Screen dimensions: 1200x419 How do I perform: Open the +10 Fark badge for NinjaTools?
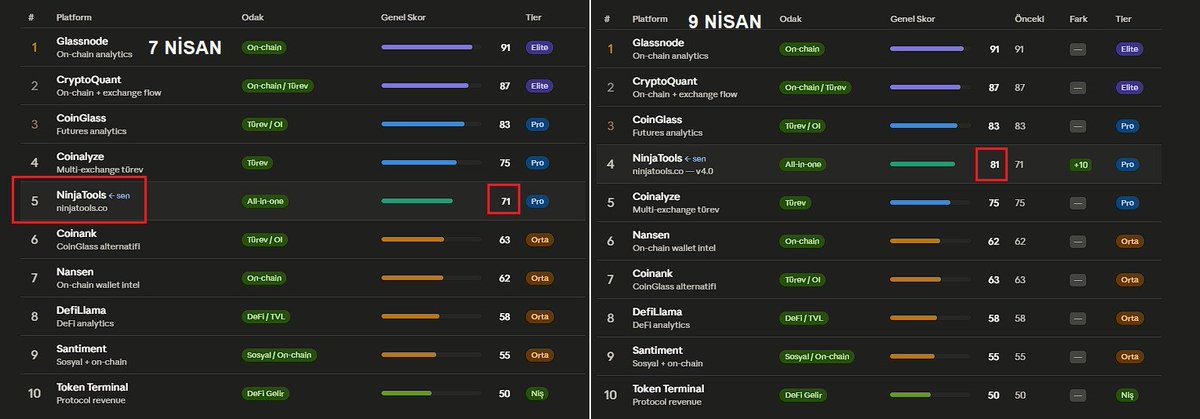pos(1080,164)
